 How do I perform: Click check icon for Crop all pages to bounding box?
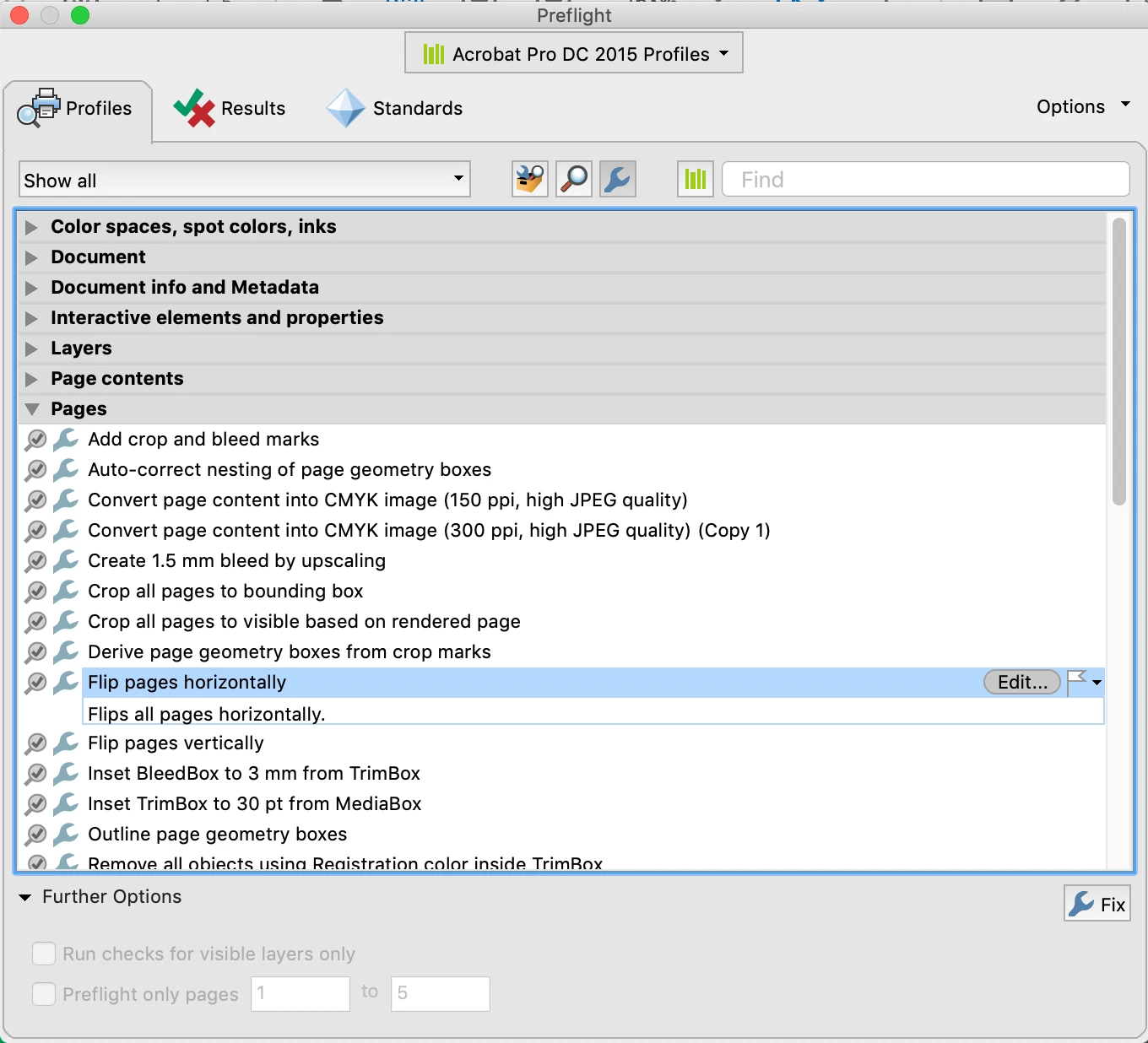[35, 591]
